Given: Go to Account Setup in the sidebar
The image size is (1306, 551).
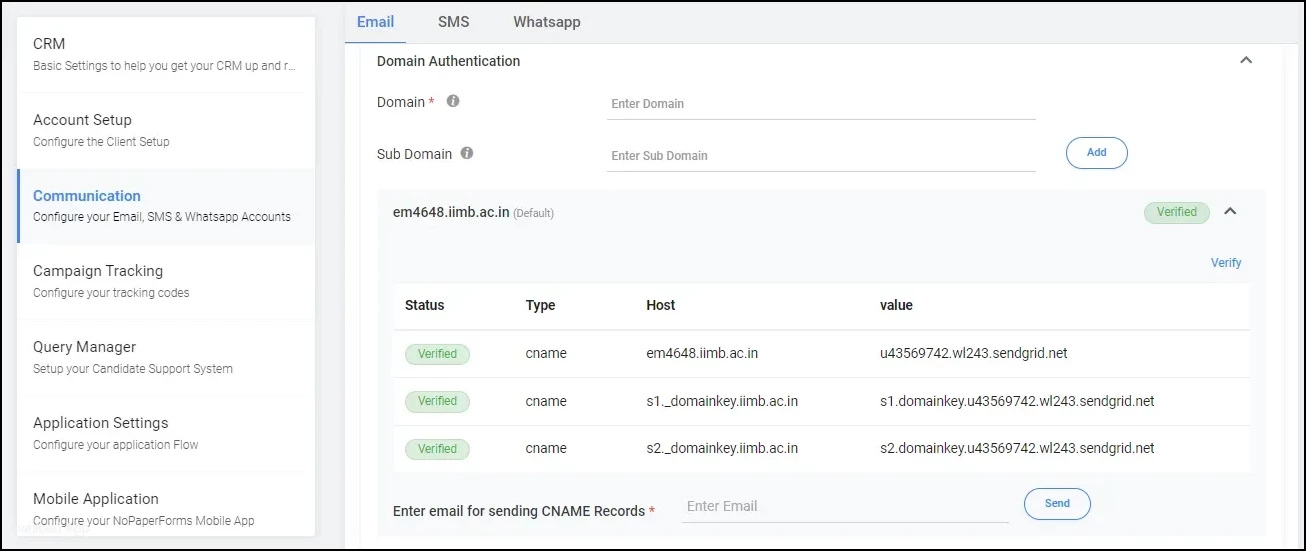Looking at the screenshot, I should click(x=165, y=130).
